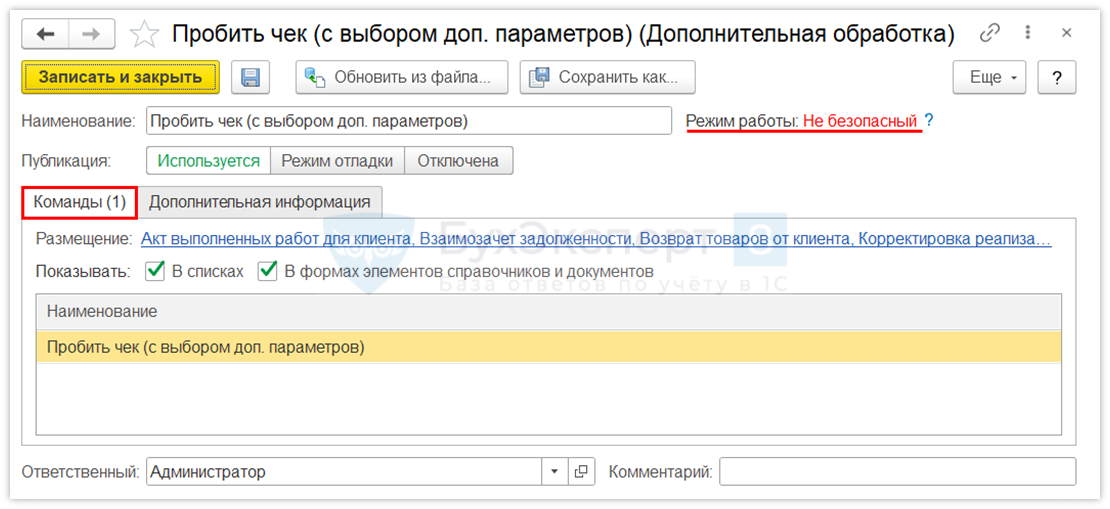The image size is (1110, 509).
Task: Select the Команды (1) tab
Action: [x=79, y=201]
